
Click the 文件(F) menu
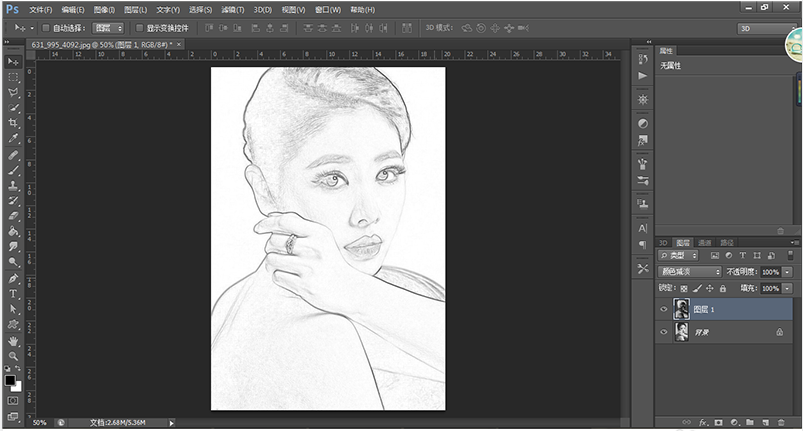41,9
